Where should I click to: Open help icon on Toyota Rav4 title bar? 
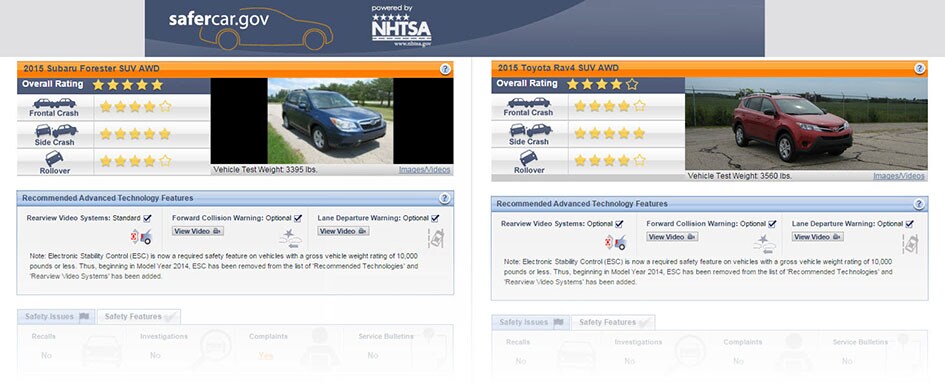tap(919, 69)
